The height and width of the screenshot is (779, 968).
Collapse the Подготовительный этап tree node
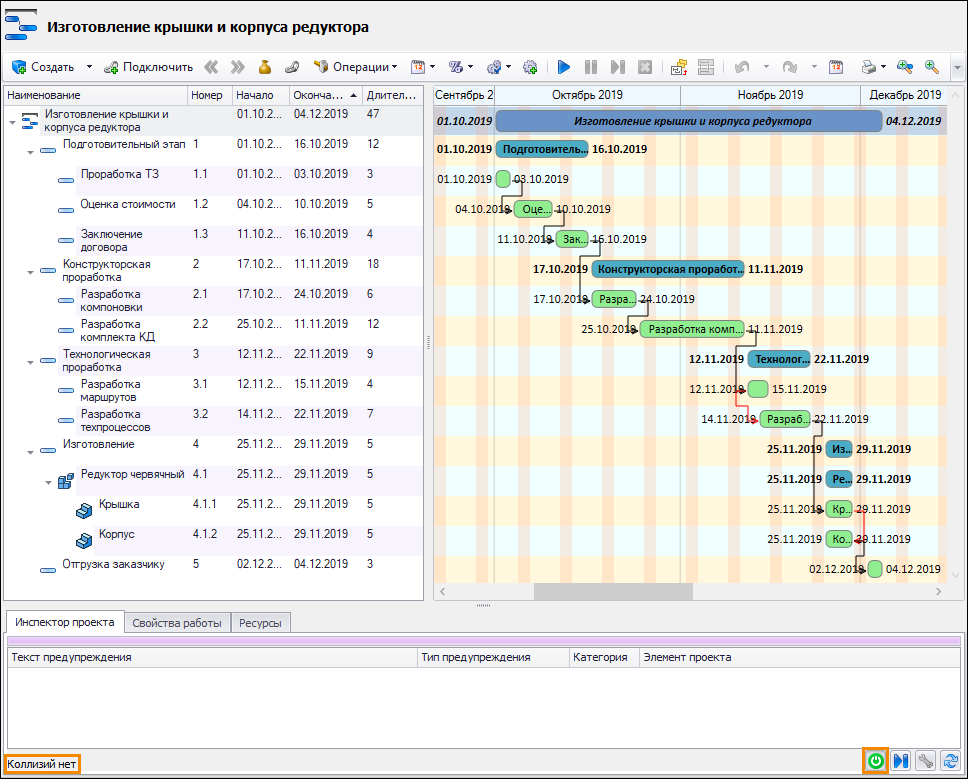(x=31, y=151)
